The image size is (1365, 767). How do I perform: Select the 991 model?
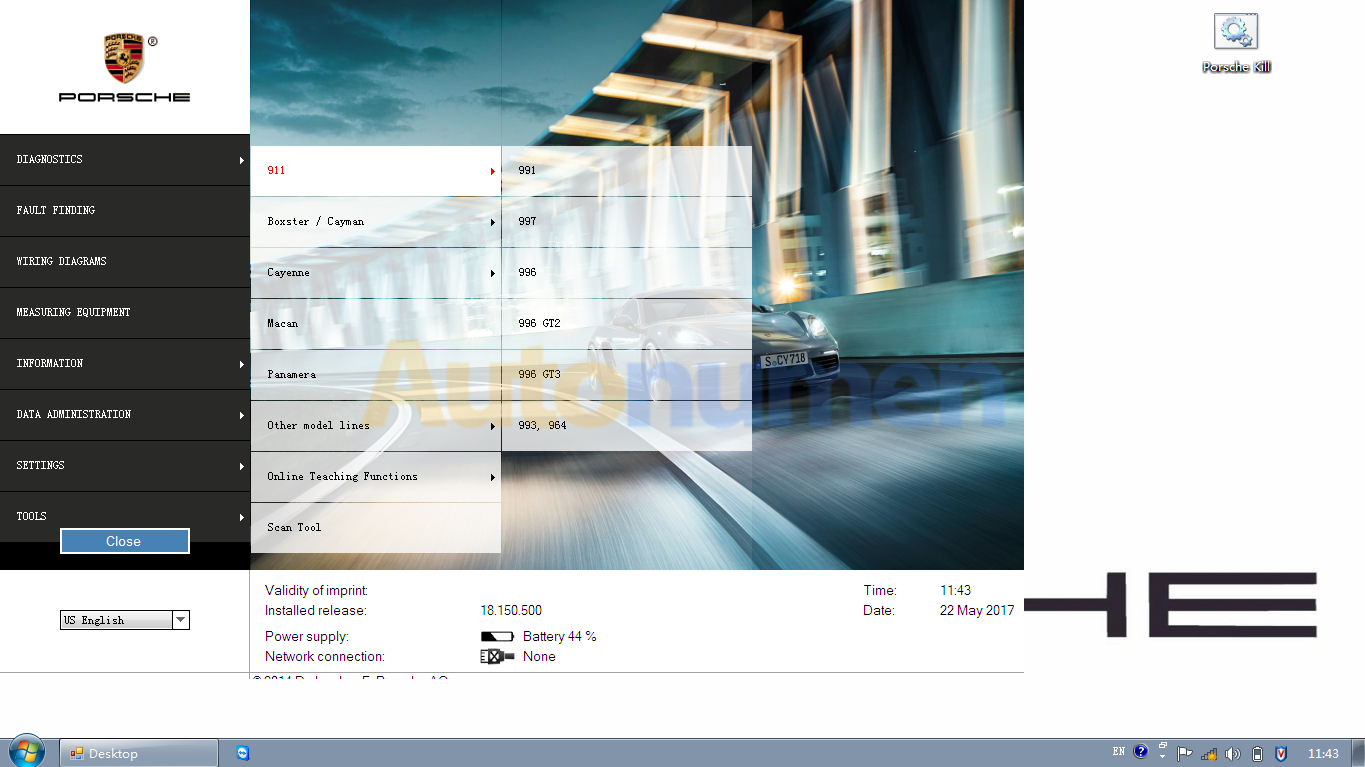click(x=626, y=171)
